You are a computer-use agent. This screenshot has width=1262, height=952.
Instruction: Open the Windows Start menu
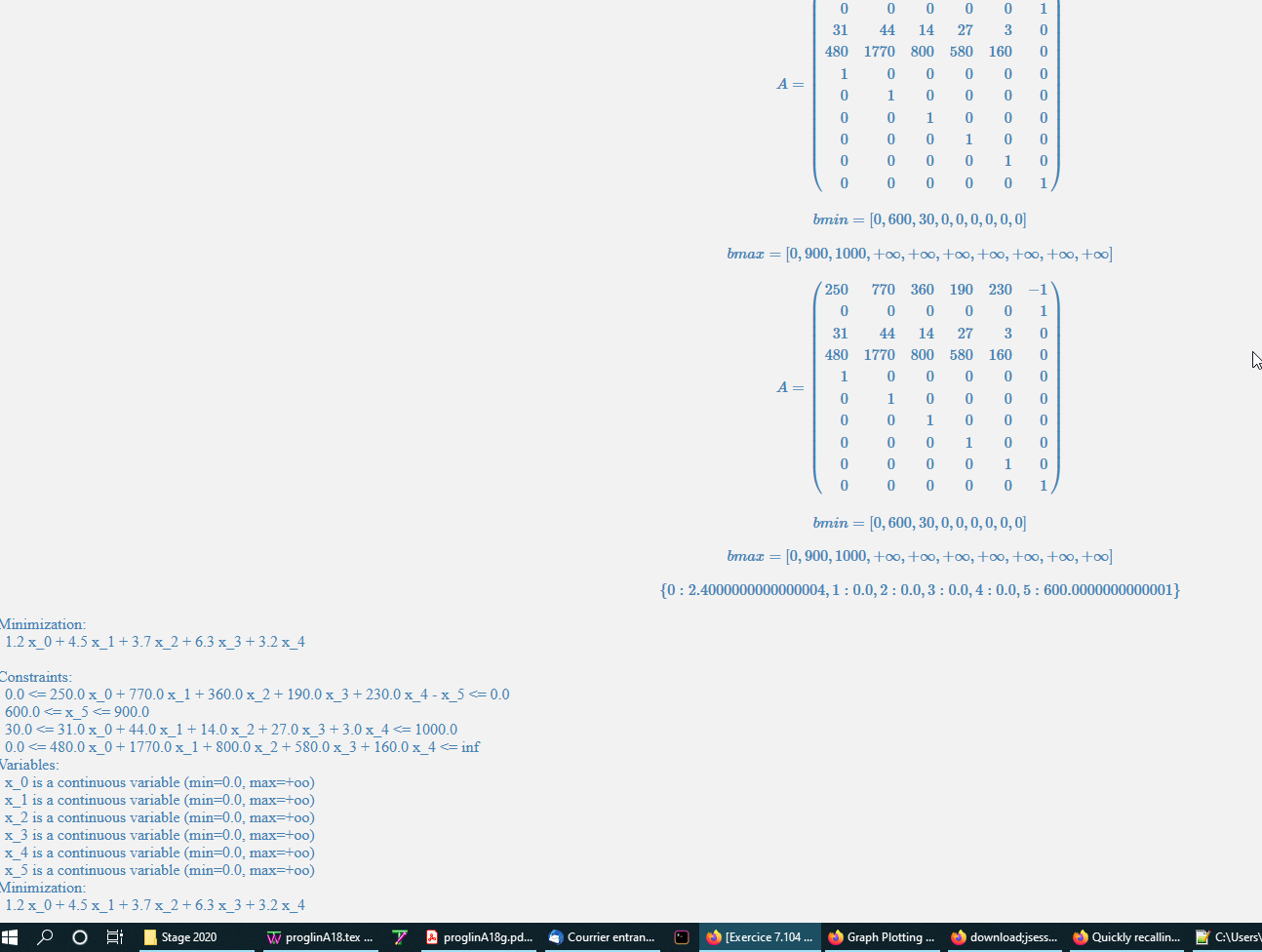(10, 937)
